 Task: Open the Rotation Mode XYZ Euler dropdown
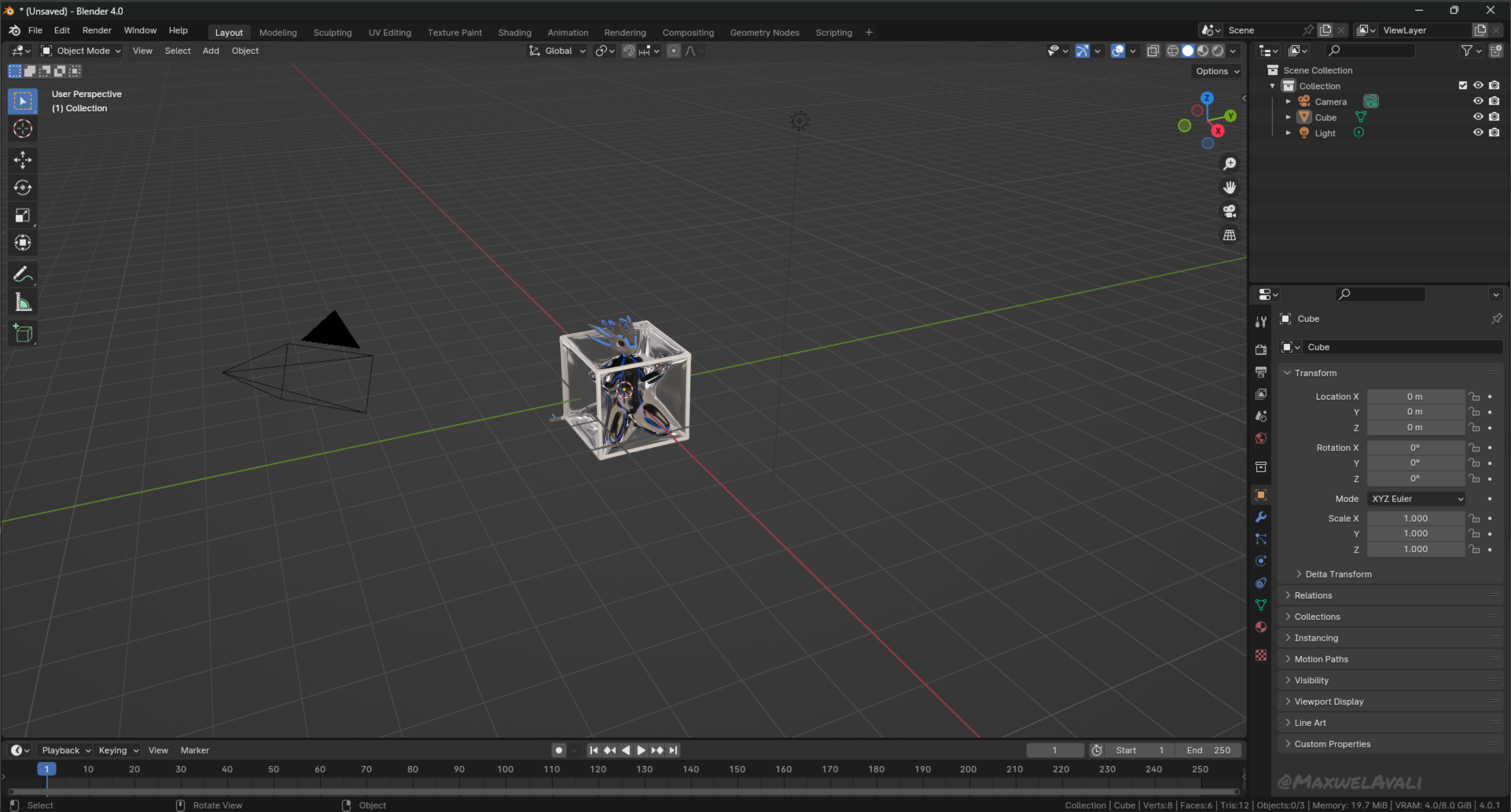click(1415, 499)
